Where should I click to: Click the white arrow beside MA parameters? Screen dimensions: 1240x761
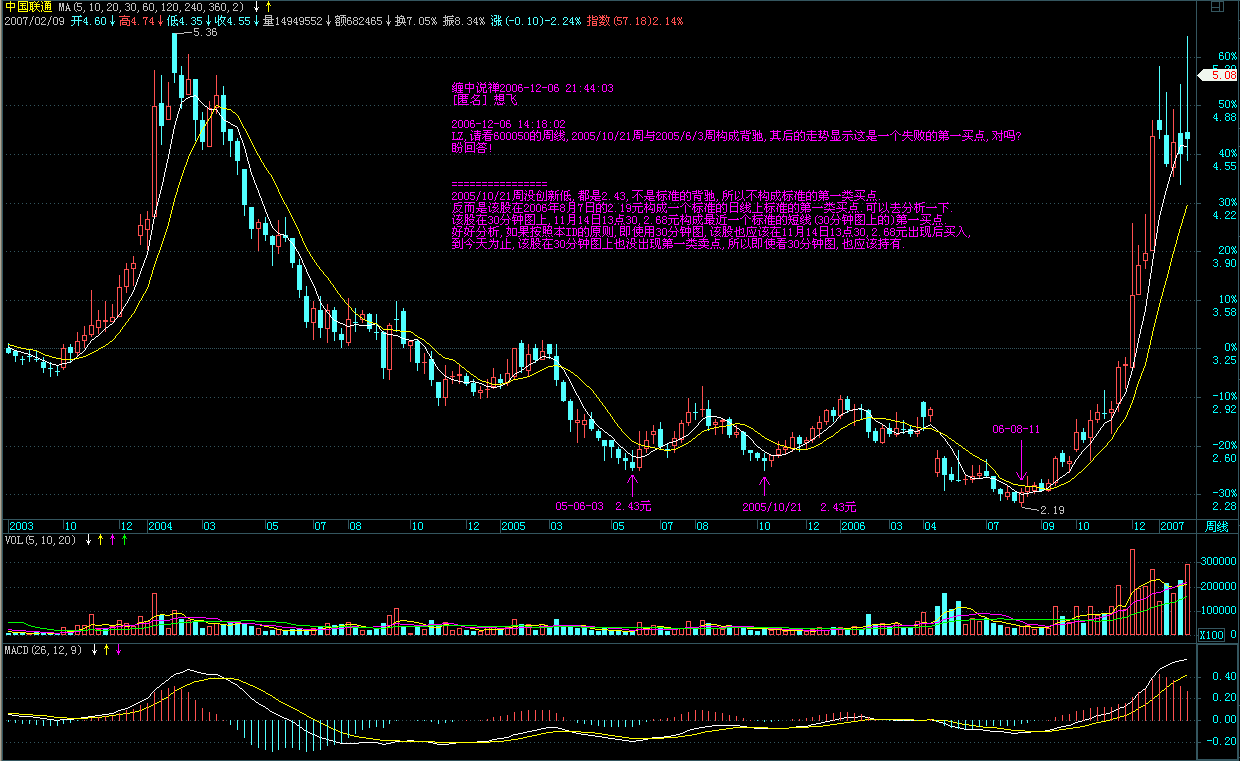point(256,7)
